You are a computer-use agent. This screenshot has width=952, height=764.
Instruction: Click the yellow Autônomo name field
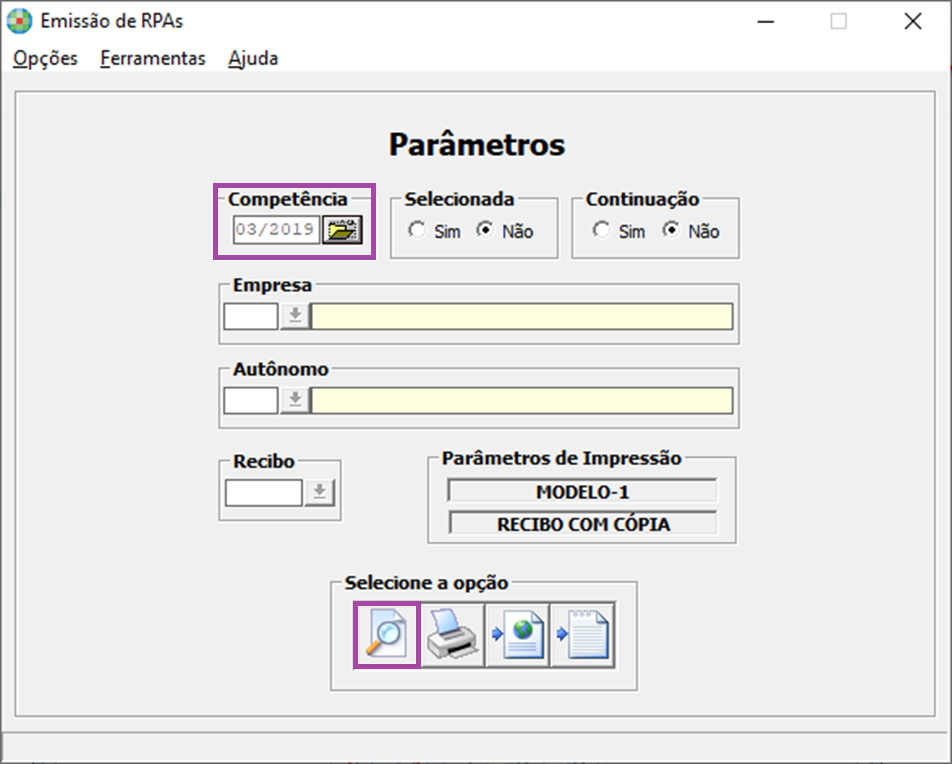tap(522, 400)
